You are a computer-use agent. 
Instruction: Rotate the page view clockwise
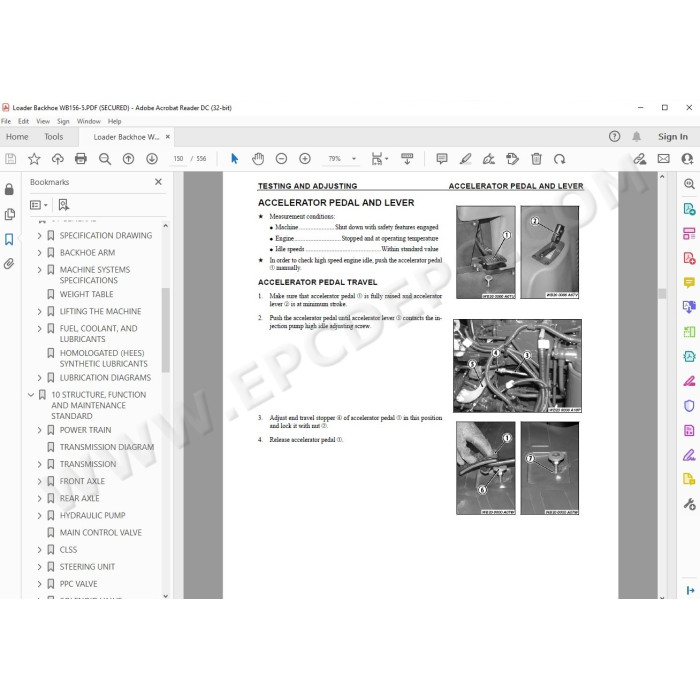[x=559, y=158]
